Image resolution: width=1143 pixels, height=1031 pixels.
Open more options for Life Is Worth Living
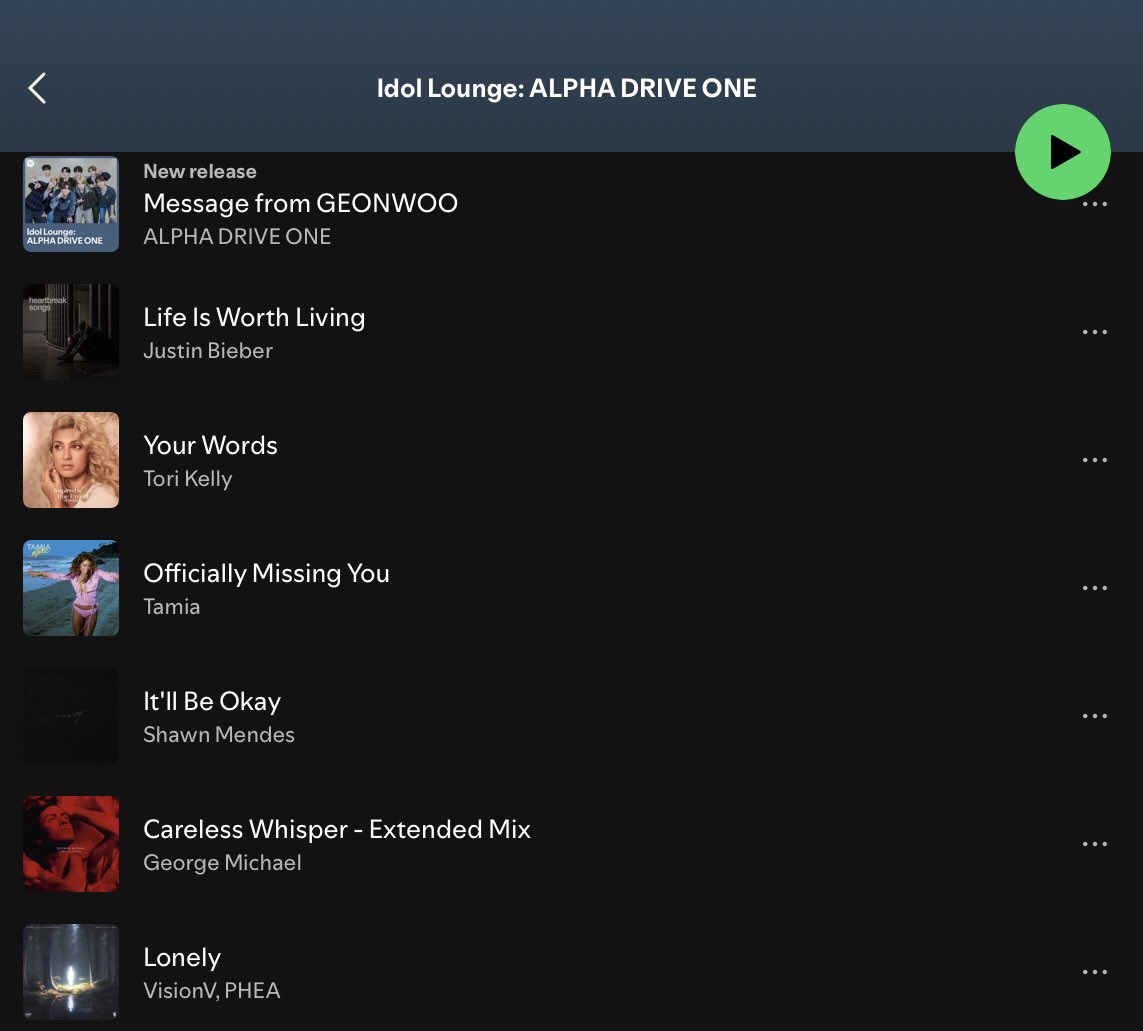[x=1095, y=332]
